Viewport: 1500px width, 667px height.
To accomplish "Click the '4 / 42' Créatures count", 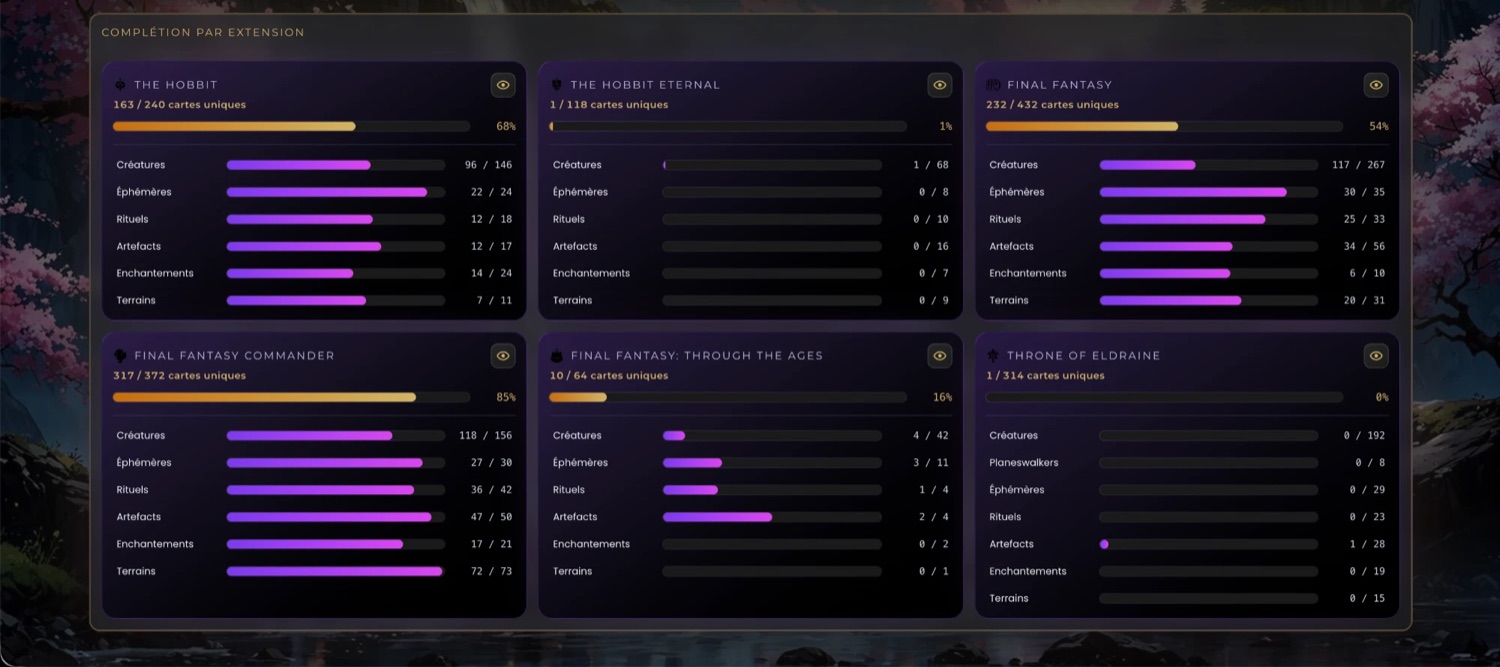I will click(x=931, y=436).
